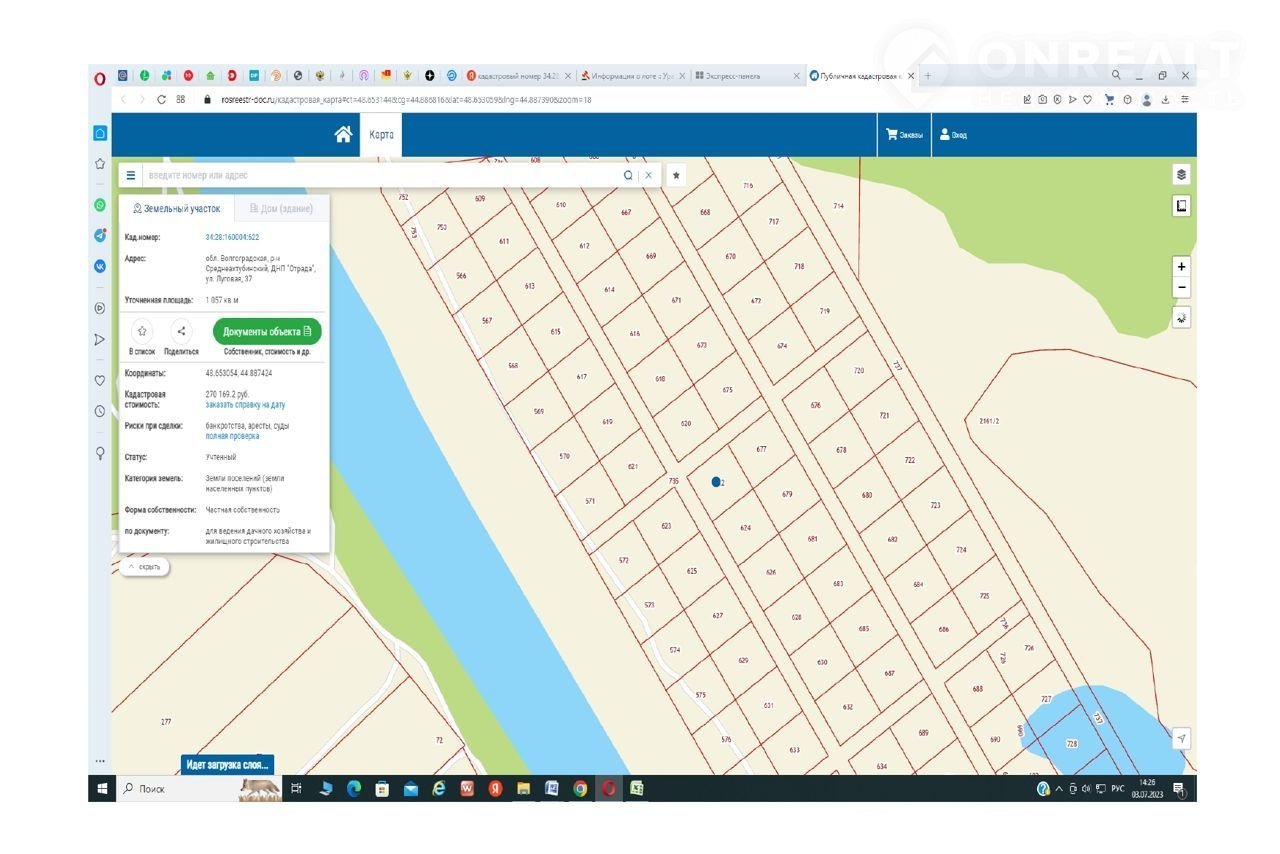Open favorites star next to search bar
The width and height of the screenshot is (1280, 854).
(x=676, y=175)
